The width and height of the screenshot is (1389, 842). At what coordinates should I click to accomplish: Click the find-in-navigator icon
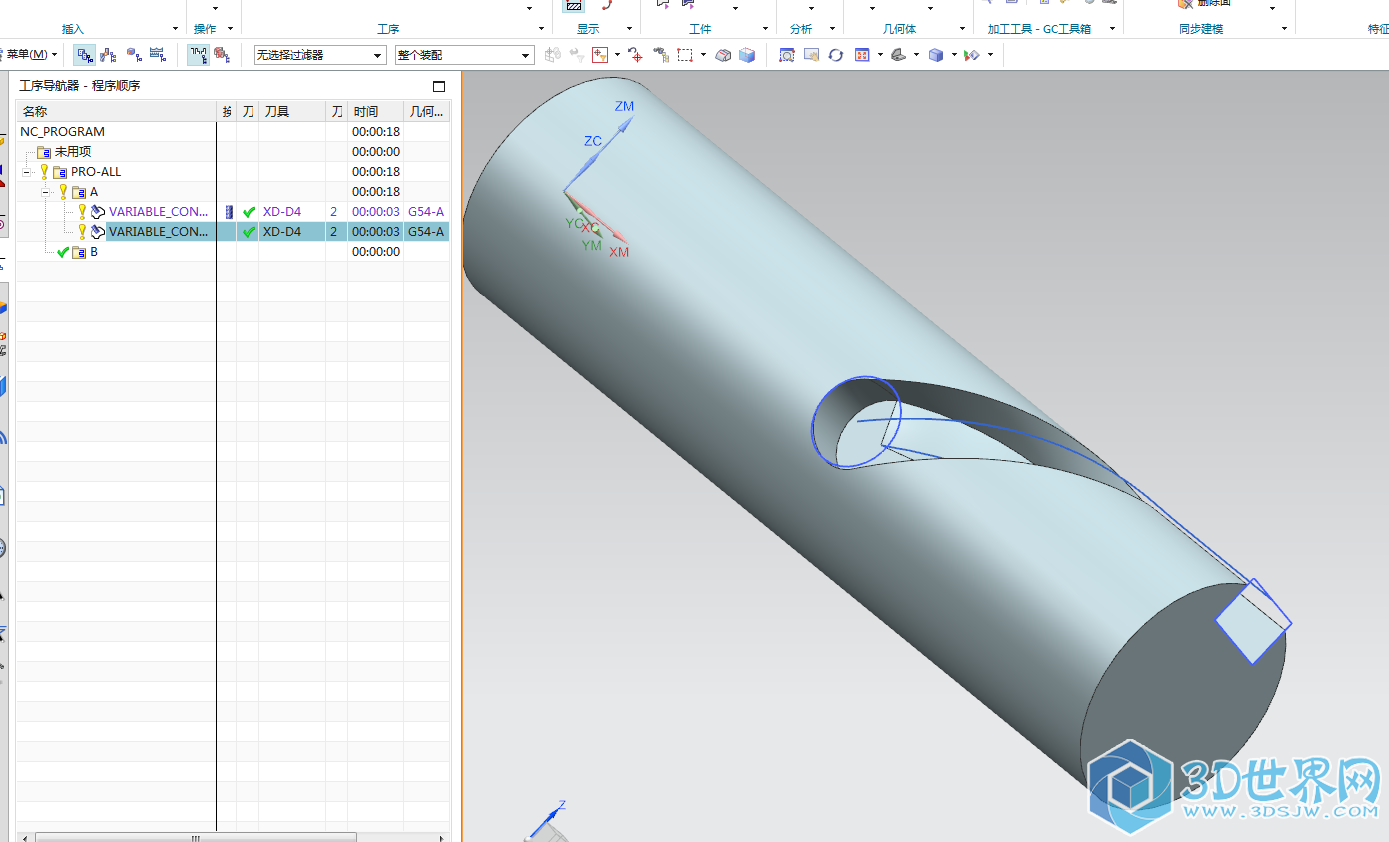661,55
